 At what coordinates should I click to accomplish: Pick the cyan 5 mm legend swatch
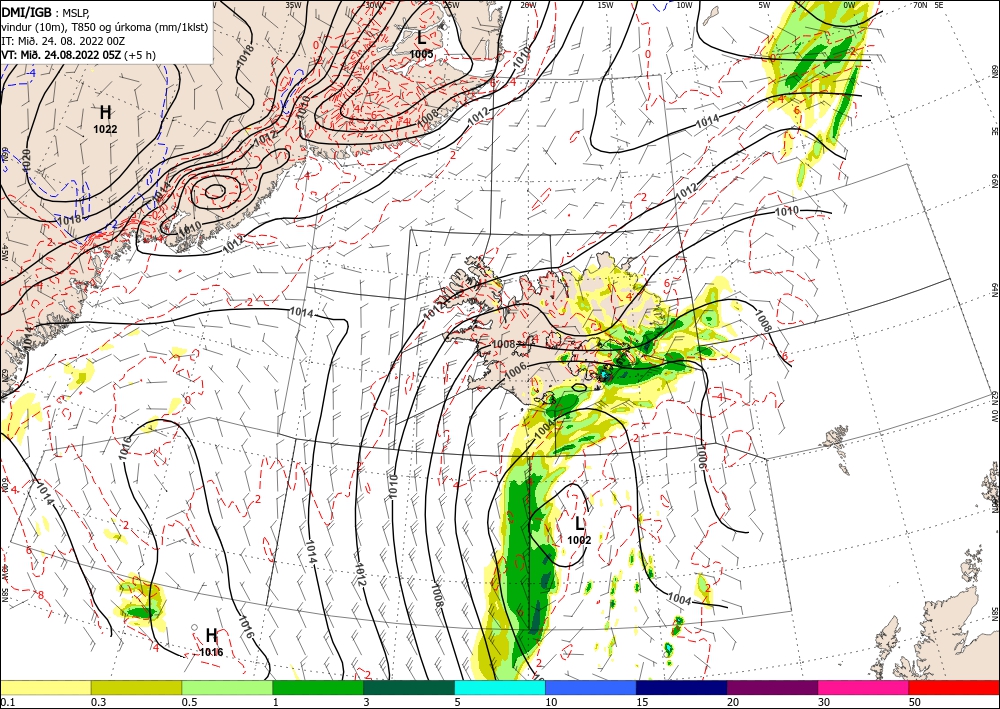point(500,687)
